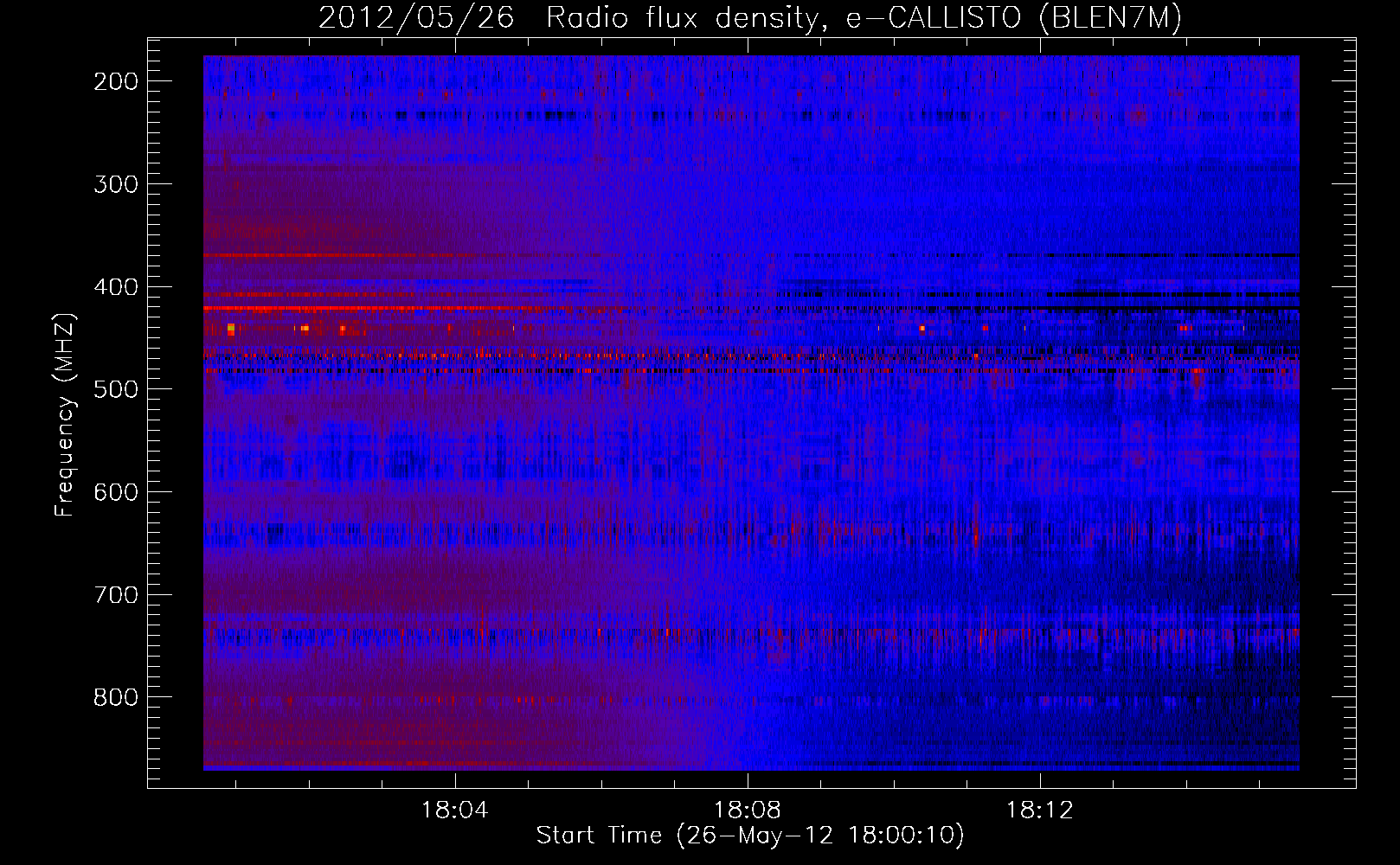Click the 700 frequency tick label
This screenshot has height=865, width=1400.
[x=116, y=595]
